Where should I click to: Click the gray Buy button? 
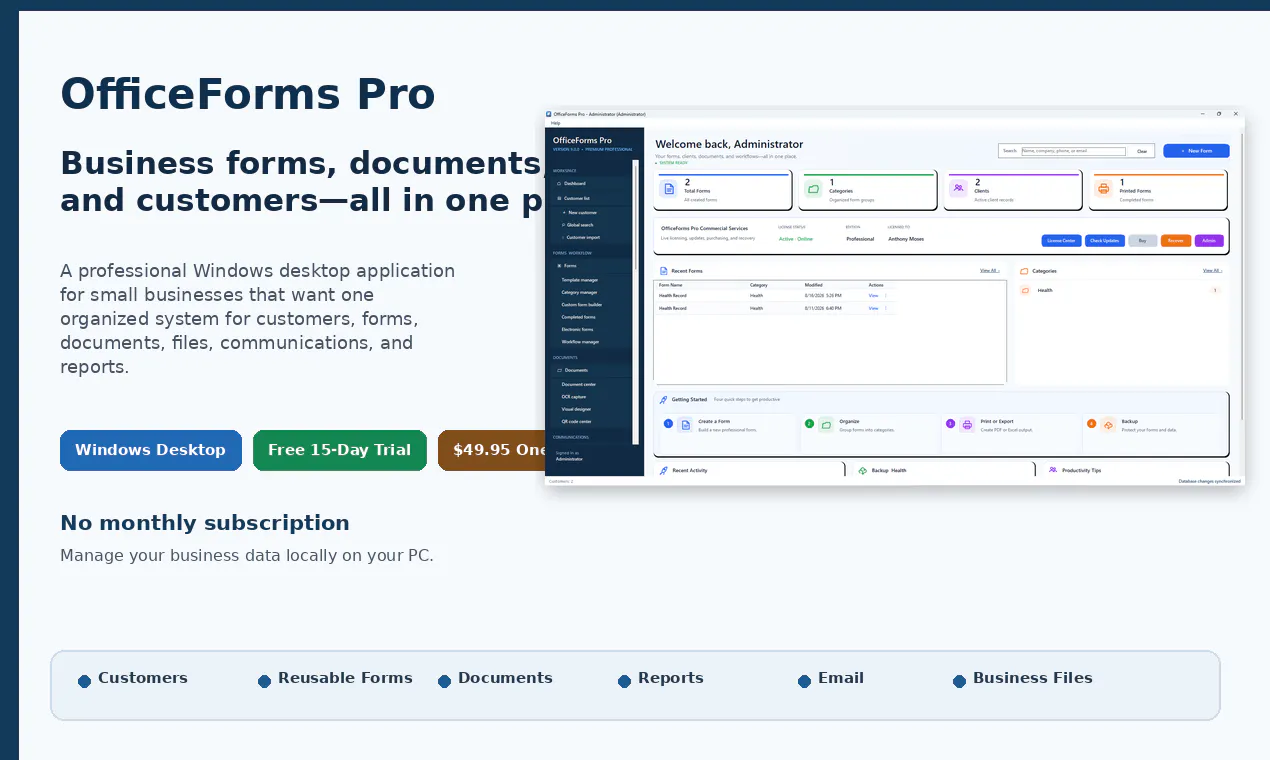click(1143, 241)
